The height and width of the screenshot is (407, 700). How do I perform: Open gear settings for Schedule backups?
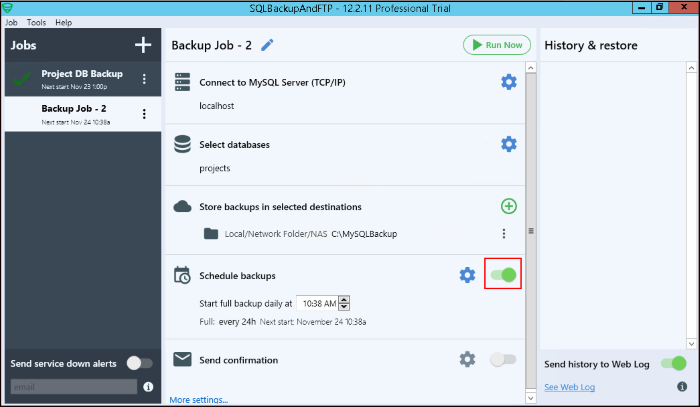click(x=467, y=275)
